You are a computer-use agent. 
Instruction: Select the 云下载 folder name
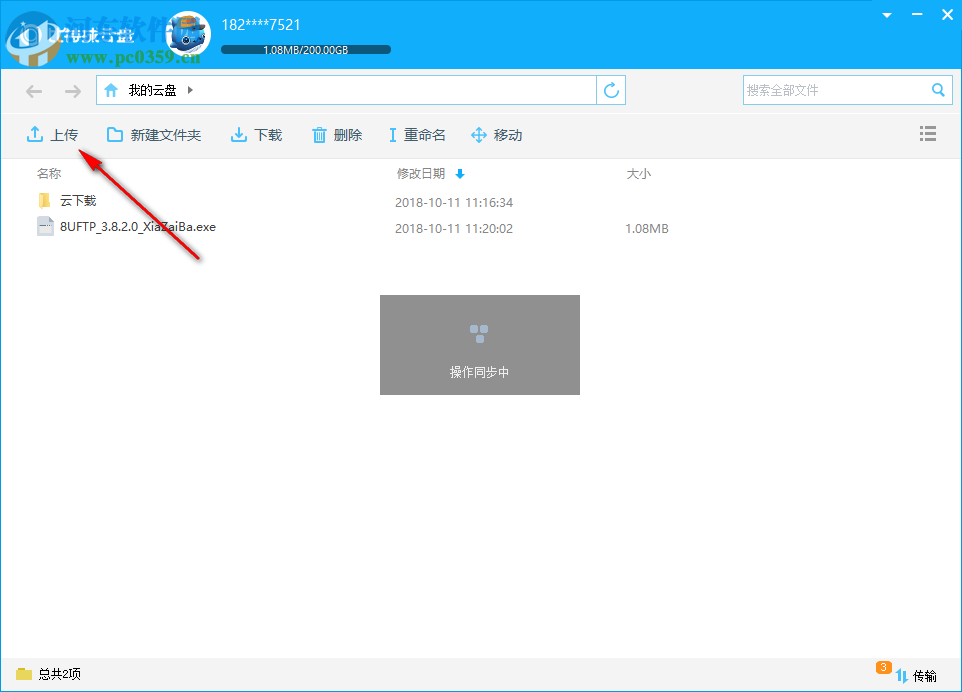click(78, 201)
